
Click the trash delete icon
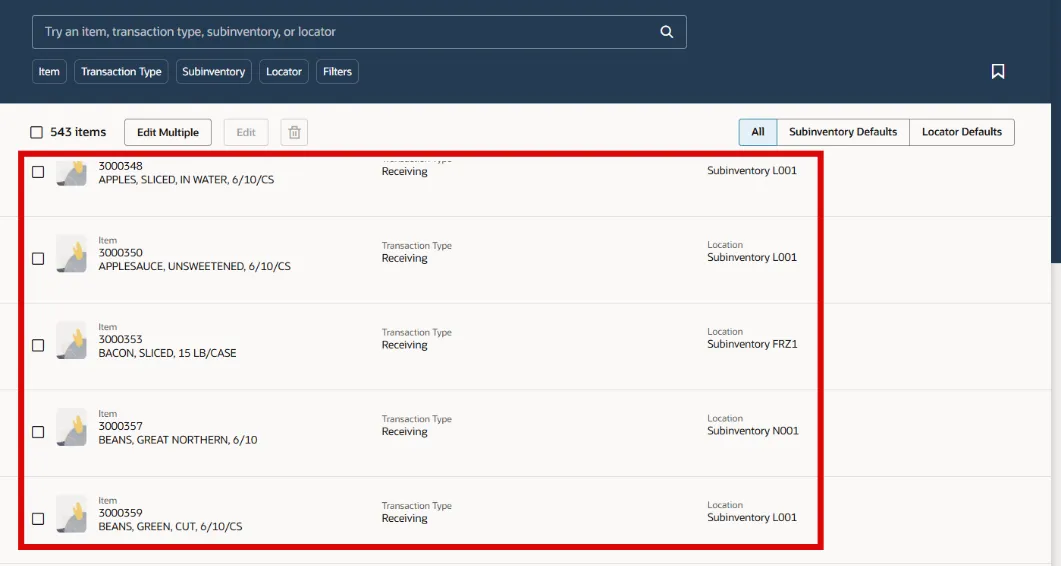(x=294, y=132)
